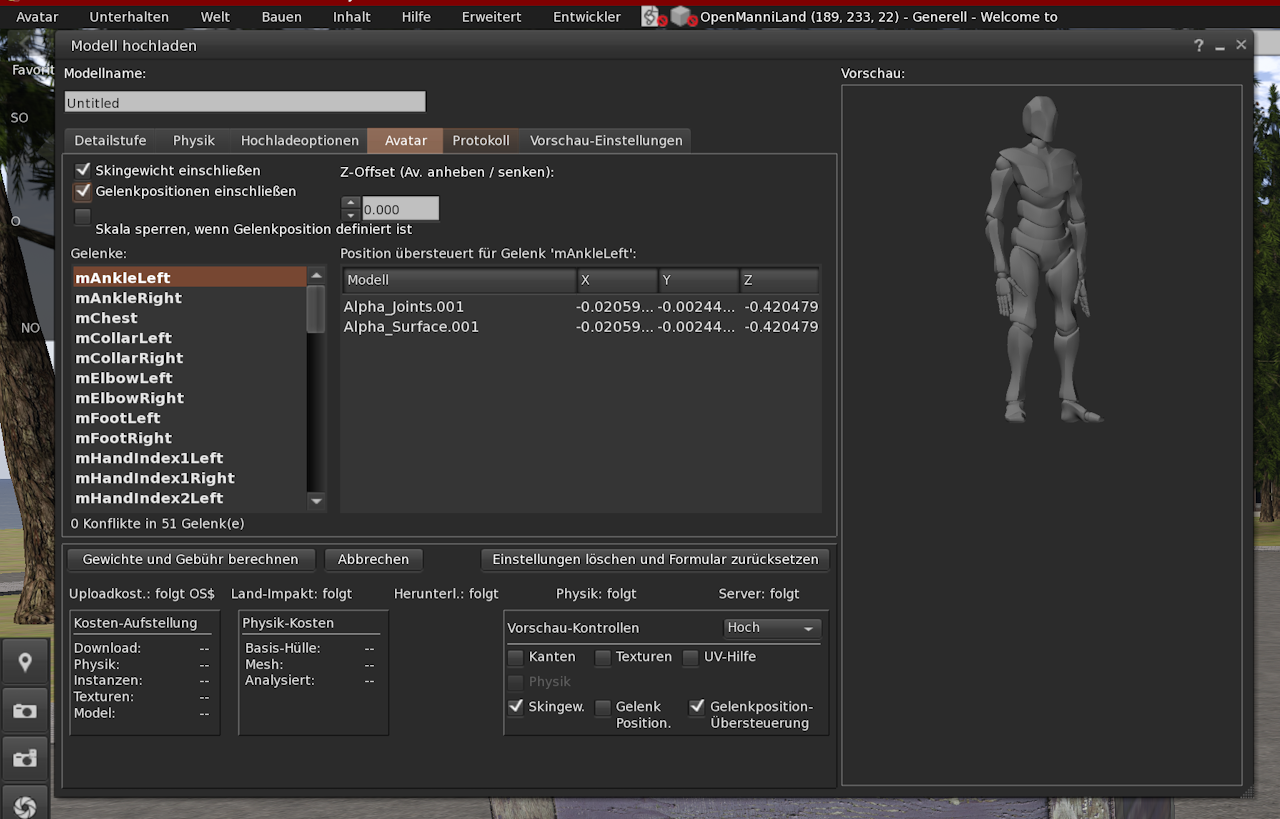Screen dimensions: 1280x819
Task: Disable Skingewicht einschließen checkbox
Action: coord(83,171)
